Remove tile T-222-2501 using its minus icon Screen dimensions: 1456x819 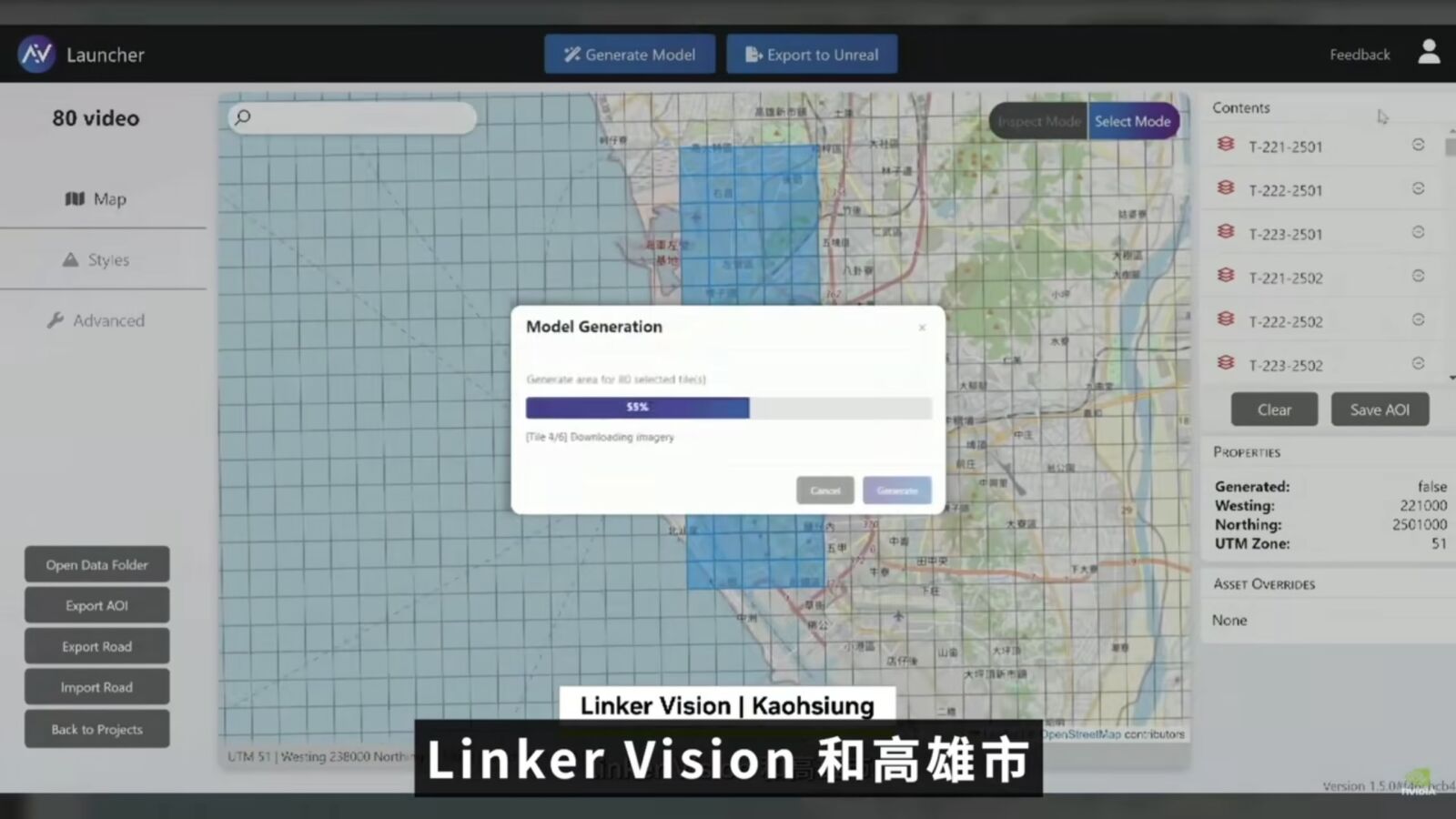pos(1418,188)
